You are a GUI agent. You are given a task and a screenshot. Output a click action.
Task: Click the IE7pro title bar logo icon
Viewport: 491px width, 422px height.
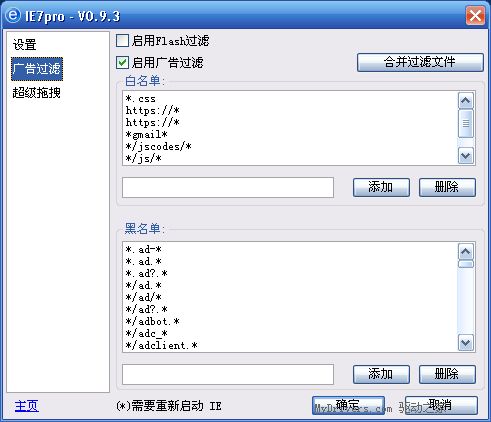pos(13,15)
